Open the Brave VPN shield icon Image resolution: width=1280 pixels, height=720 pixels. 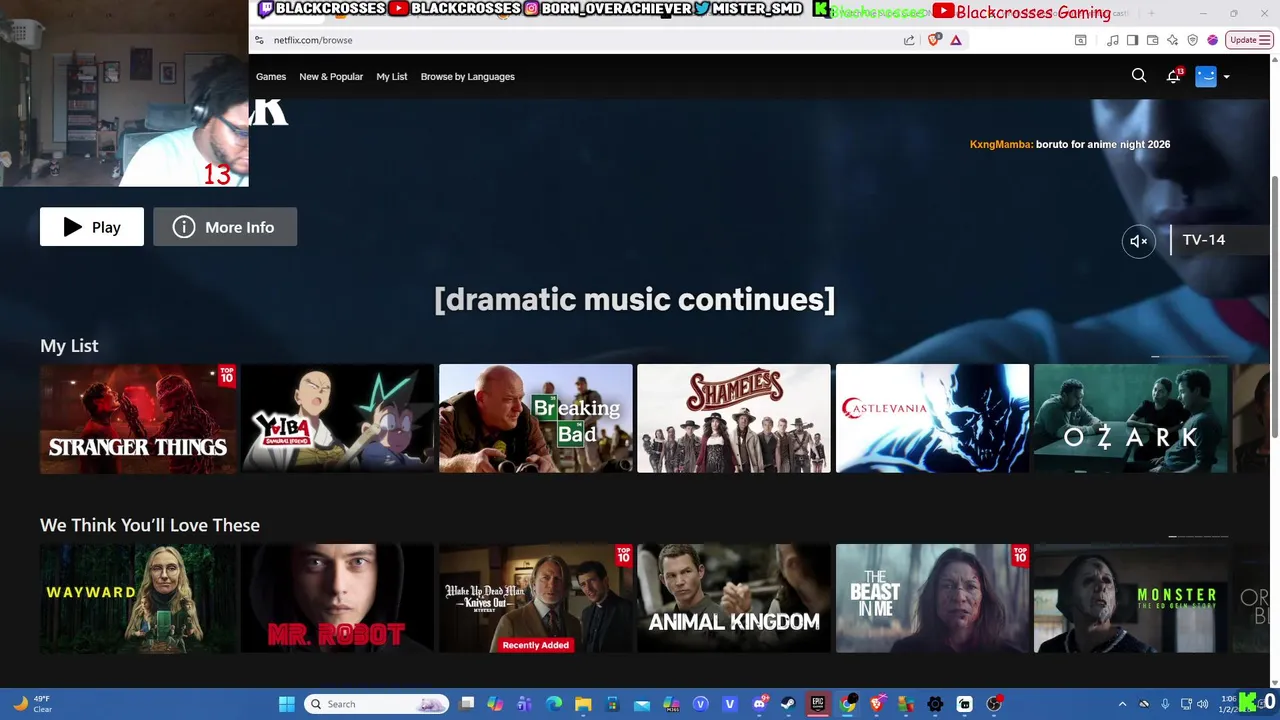point(1193,40)
